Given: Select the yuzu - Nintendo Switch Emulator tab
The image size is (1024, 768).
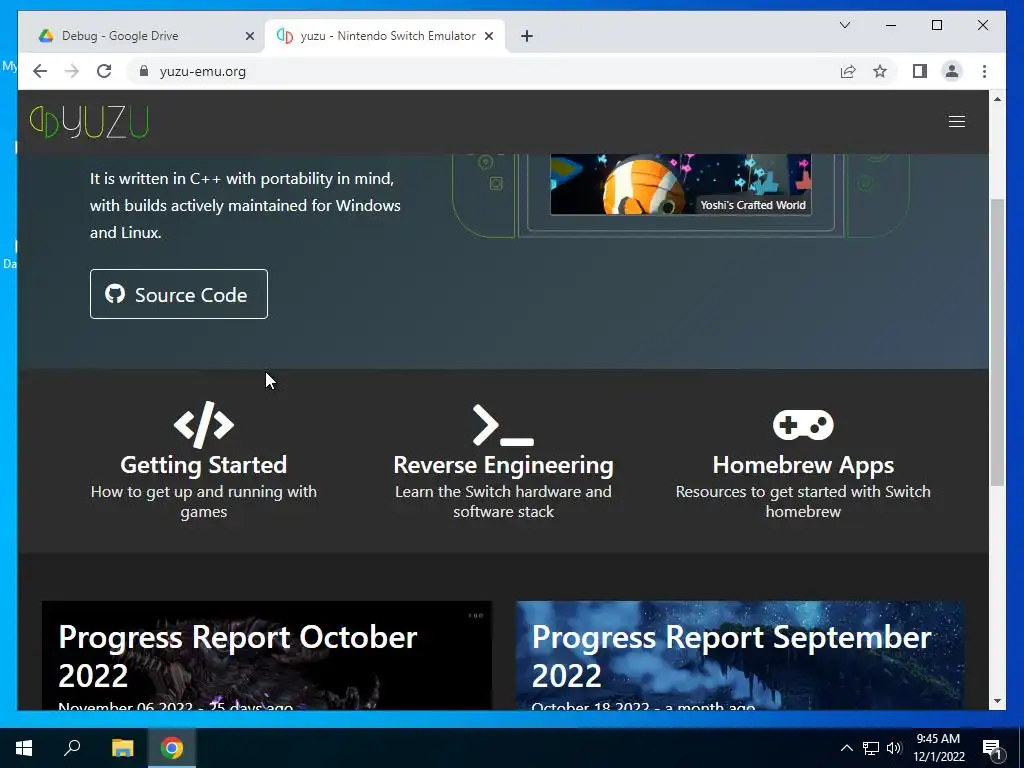Looking at the screenshot, I should point(385,36).
